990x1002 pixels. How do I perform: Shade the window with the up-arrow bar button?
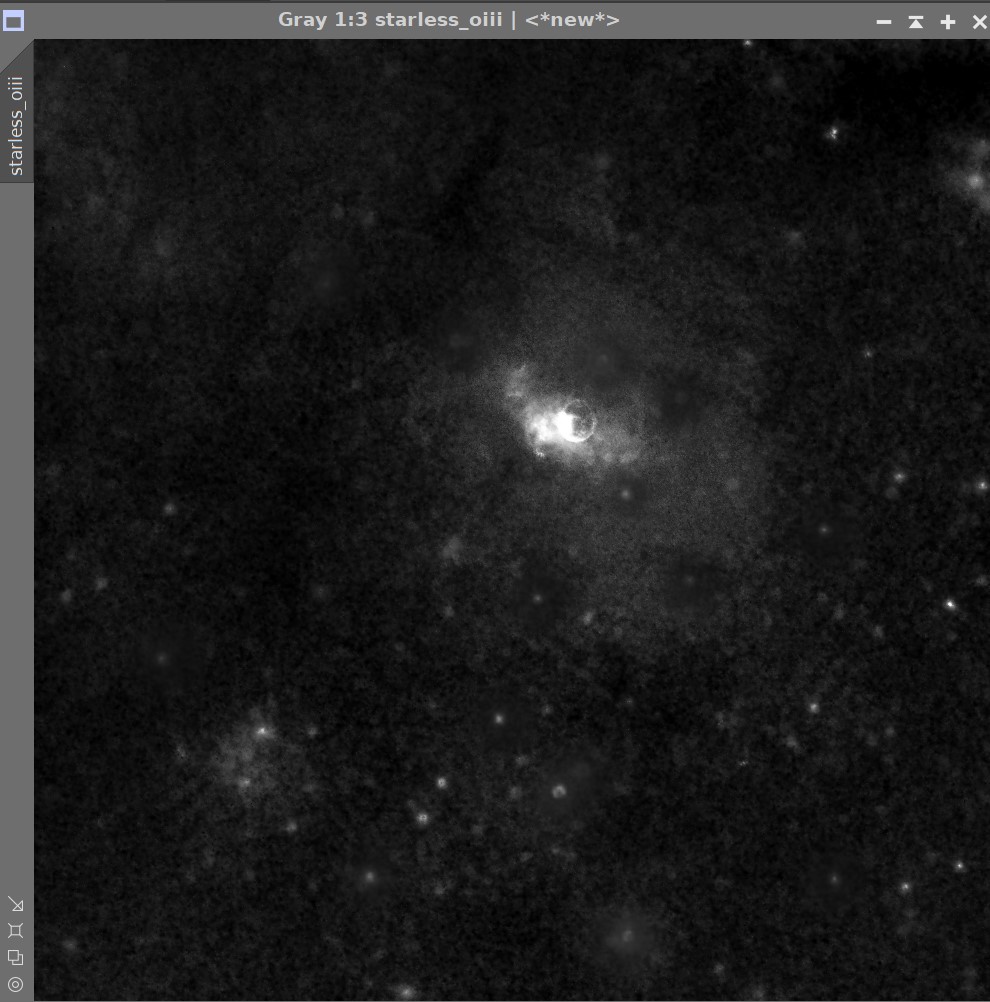click(916, 22)
